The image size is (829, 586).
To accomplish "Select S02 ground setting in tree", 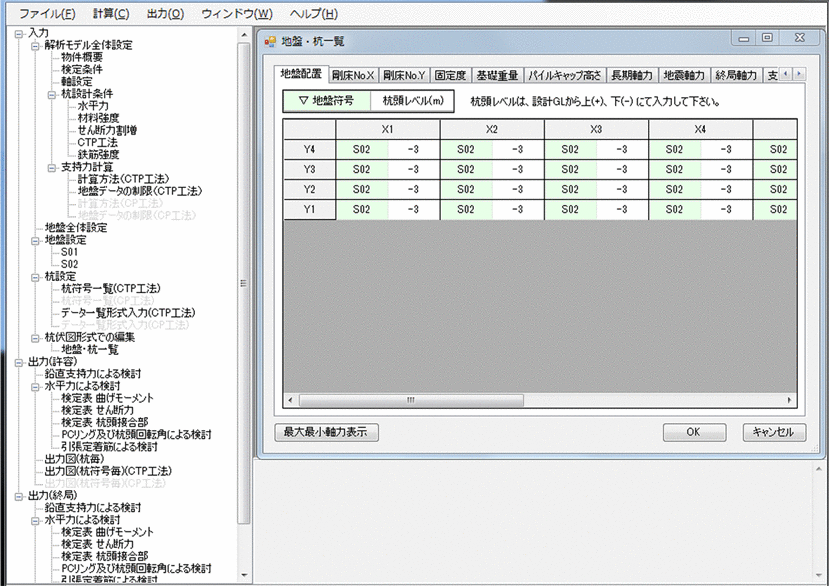I will click(69, 264).
